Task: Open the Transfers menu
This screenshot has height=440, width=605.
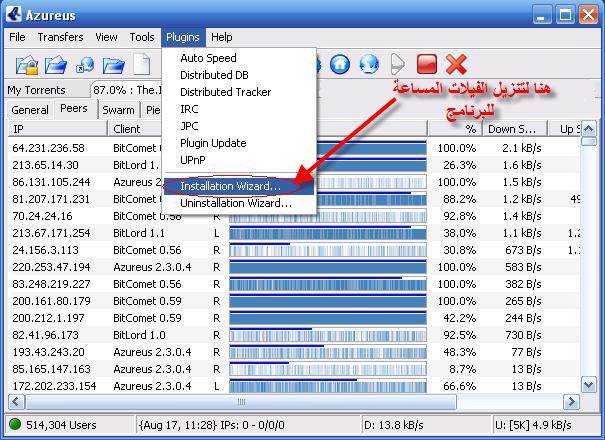Action: point(61,37)
